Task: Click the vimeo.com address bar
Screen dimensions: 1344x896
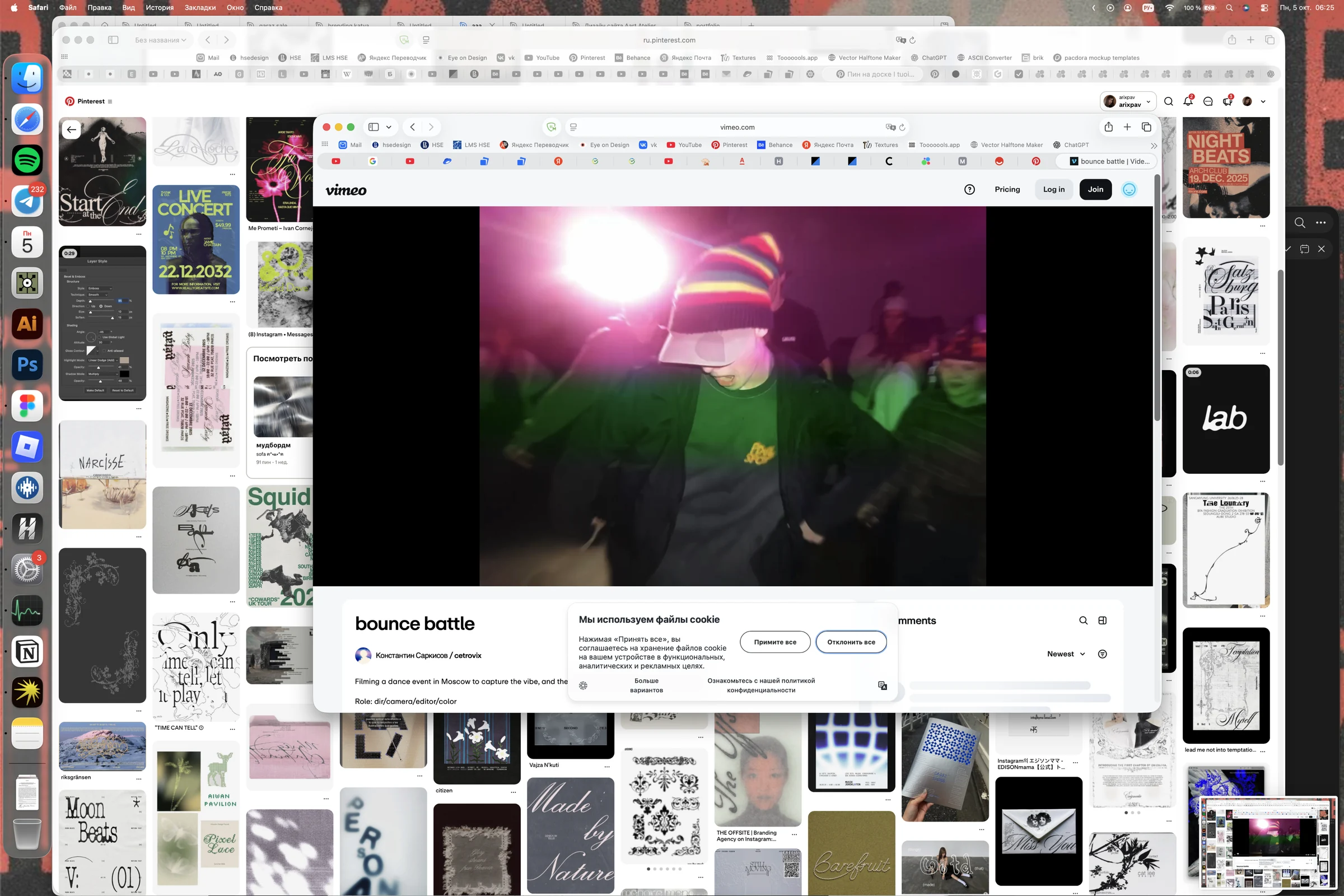Action: 737,127
